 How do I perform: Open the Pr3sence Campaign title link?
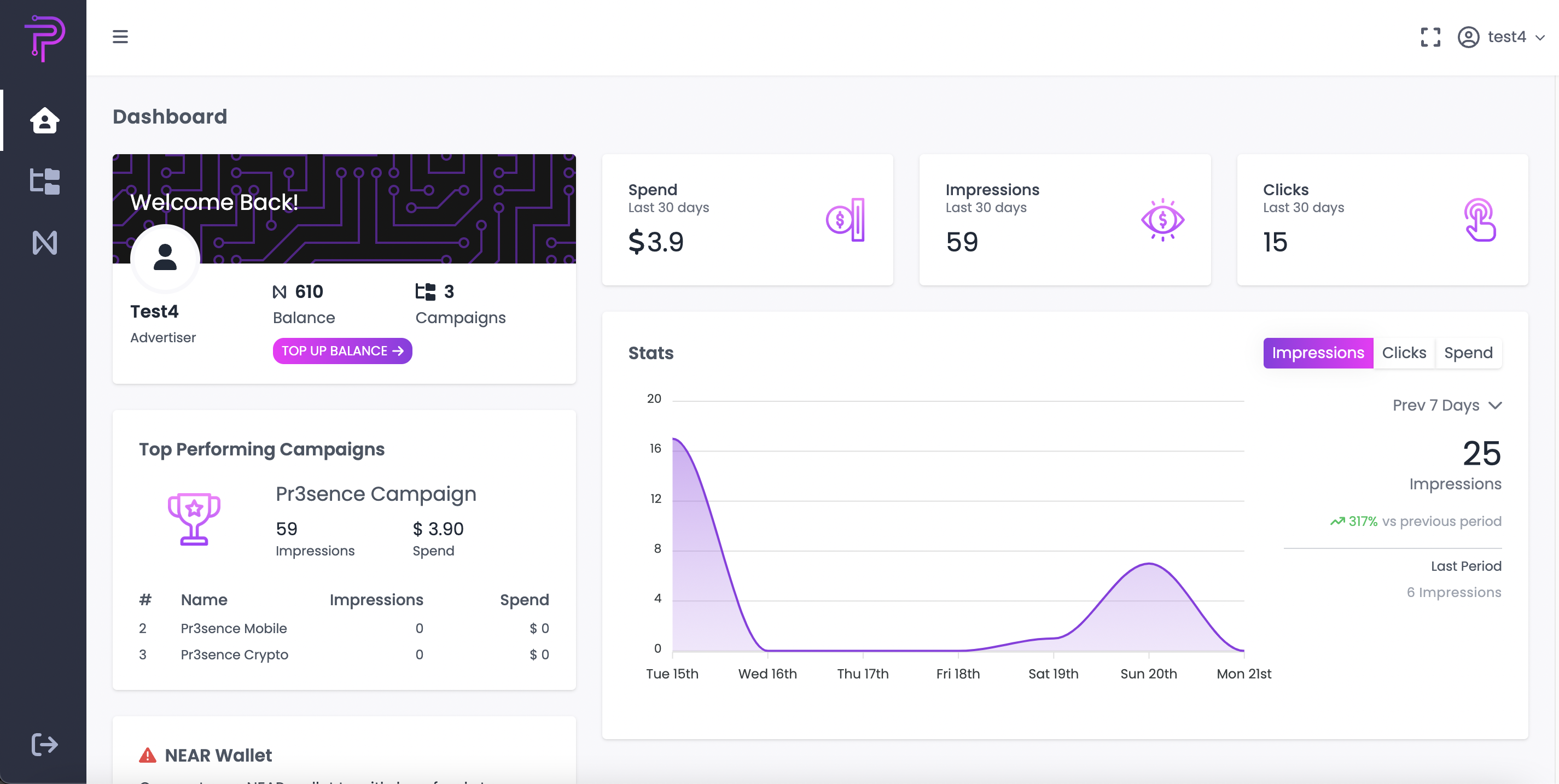[376, 494]
